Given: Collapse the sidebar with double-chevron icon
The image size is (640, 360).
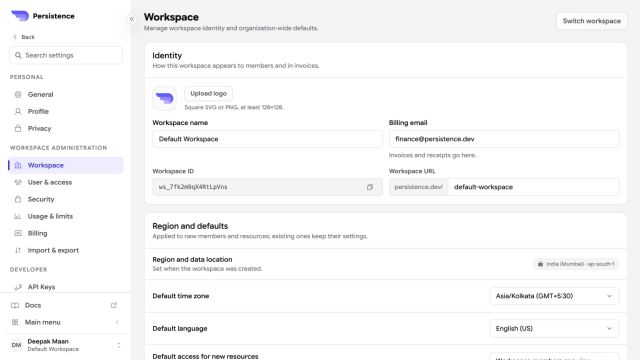Looking at the screenshot, I should [132, 19].
